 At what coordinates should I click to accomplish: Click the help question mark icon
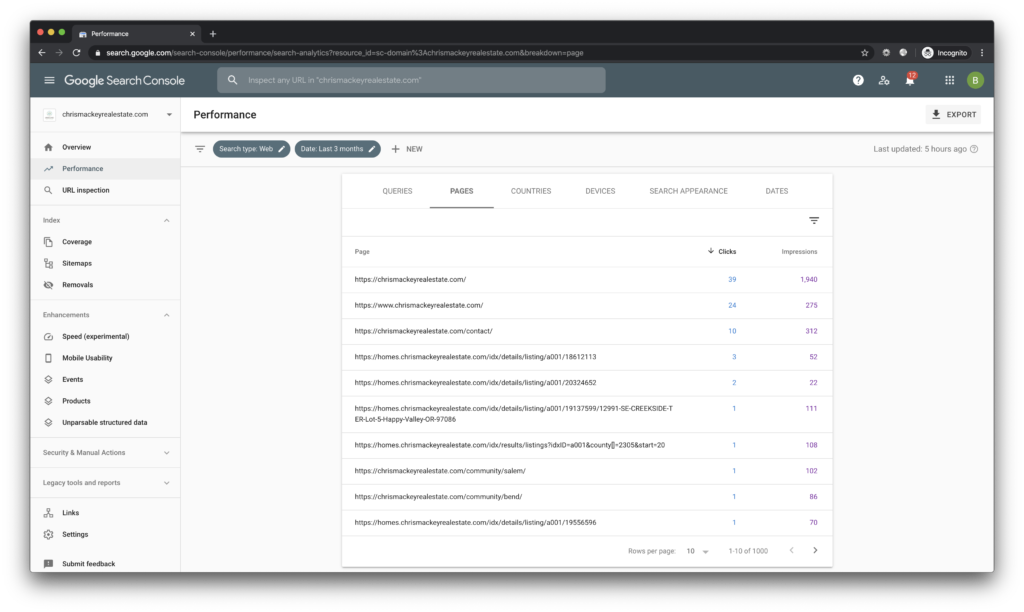point(858,80)
